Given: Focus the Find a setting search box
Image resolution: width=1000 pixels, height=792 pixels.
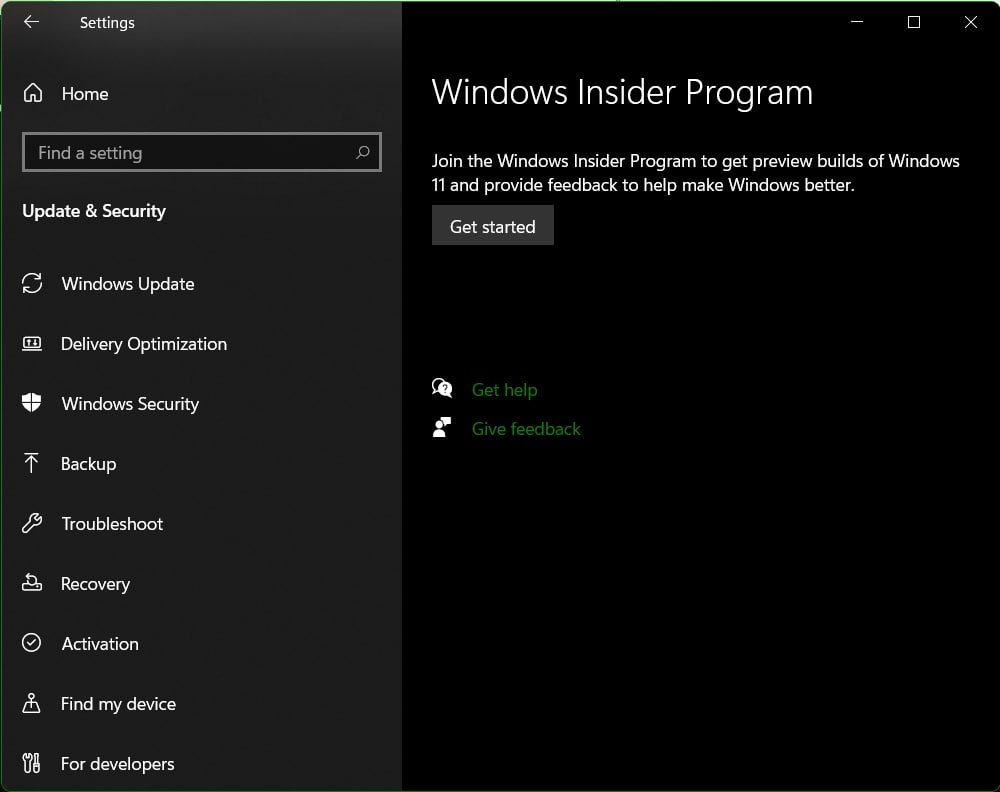Looking at the screenshot, I should coord(202,152).
